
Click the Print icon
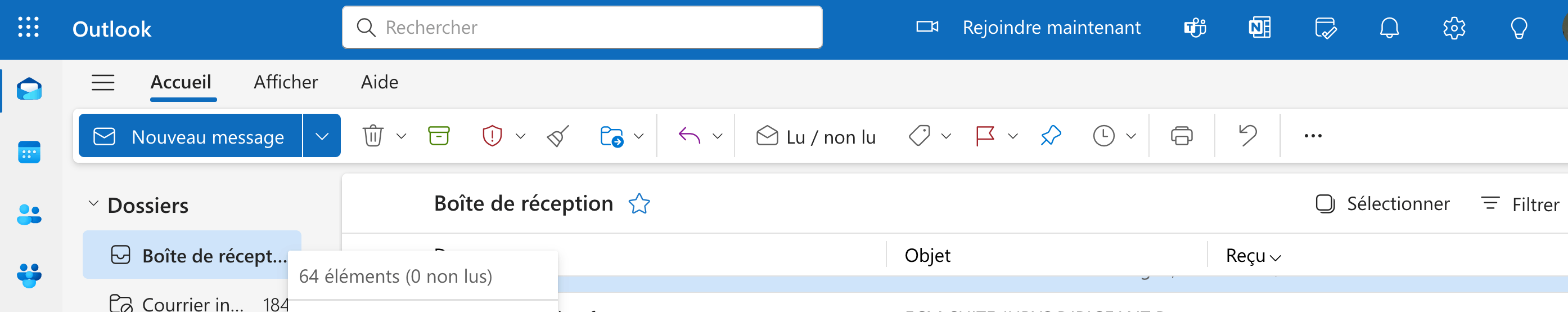[x=1182, y=136]
